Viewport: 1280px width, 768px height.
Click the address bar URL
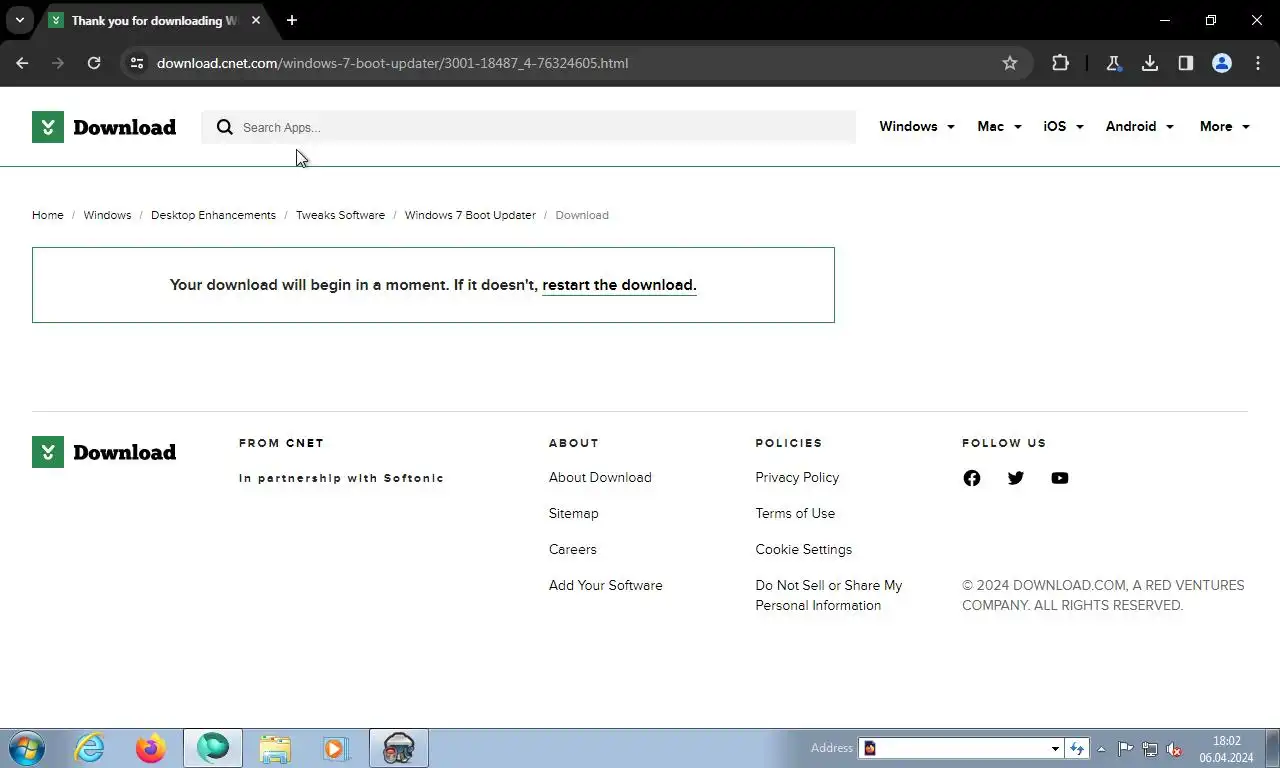[x=392, y=63]
